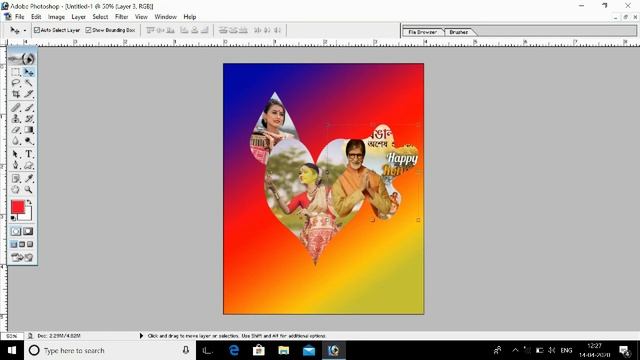640x360 pixels.
Task: Select the Zoom magnifier tool
Action: click(x=29, y=190)
